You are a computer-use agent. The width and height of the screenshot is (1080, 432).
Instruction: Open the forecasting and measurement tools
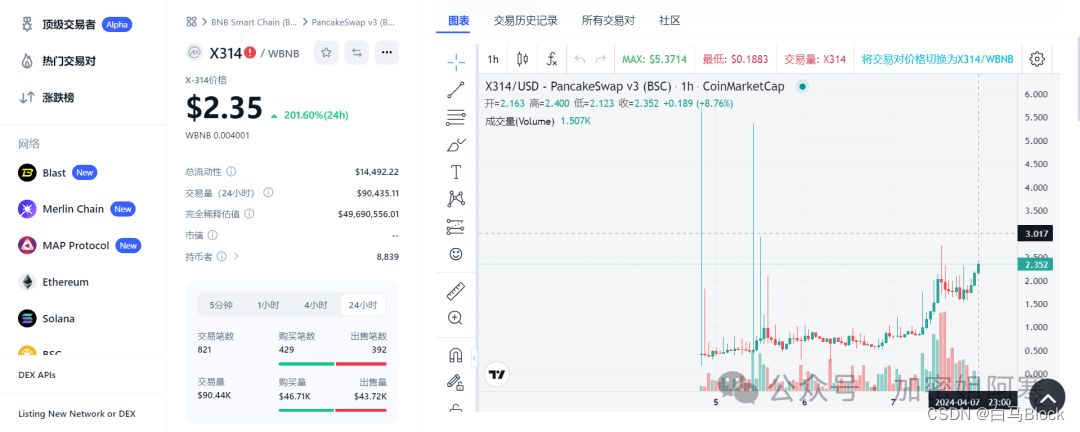click(456, 226)
